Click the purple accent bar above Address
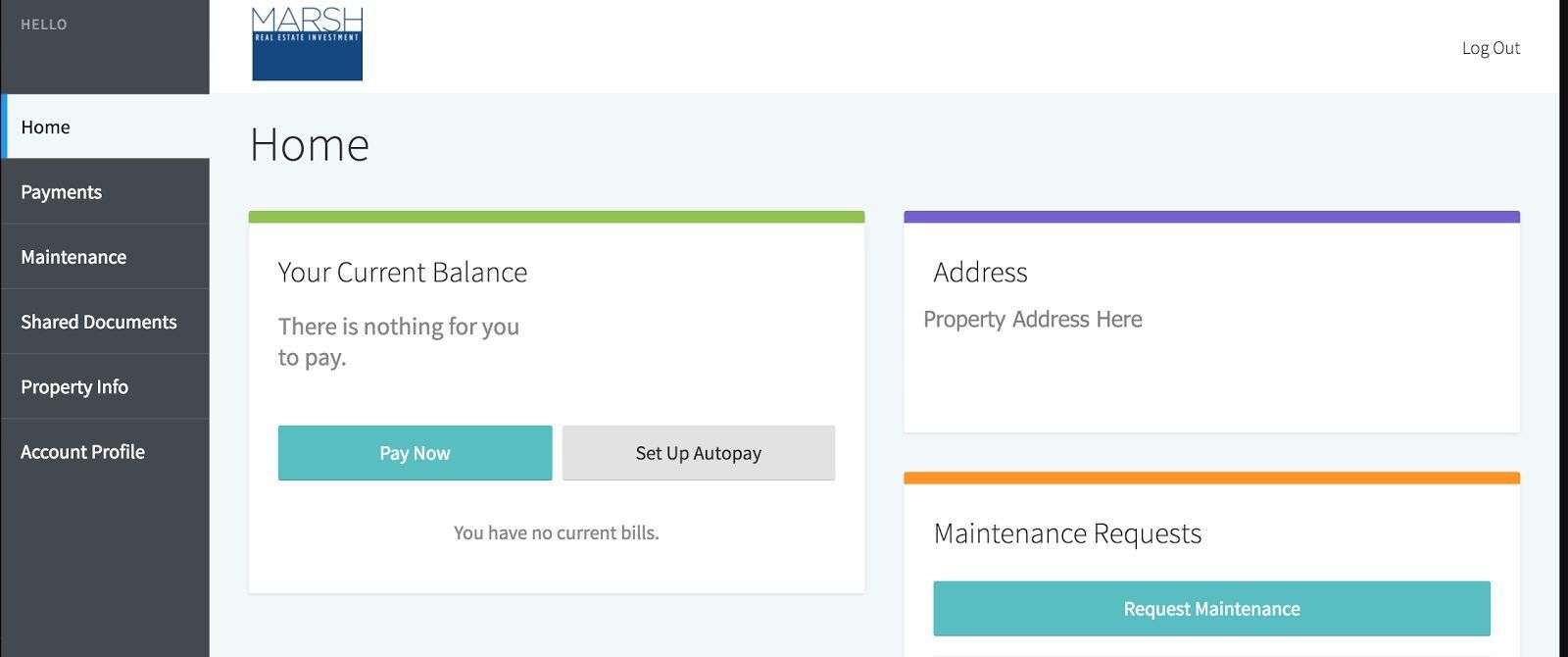This screenshot has height=657, width=1568. pyautogui.click(x=1211, y=215)
